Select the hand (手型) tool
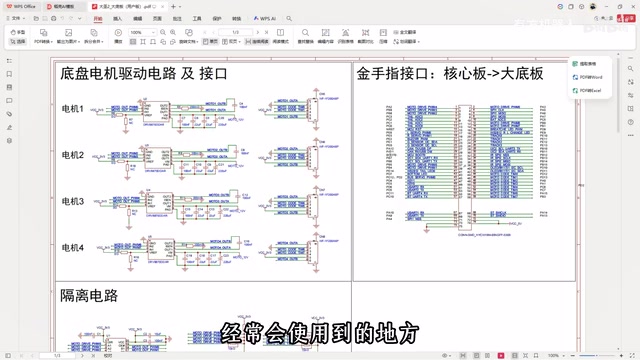Screen dimensions: 640x360 pyautogui.click(x=18, y=32)
